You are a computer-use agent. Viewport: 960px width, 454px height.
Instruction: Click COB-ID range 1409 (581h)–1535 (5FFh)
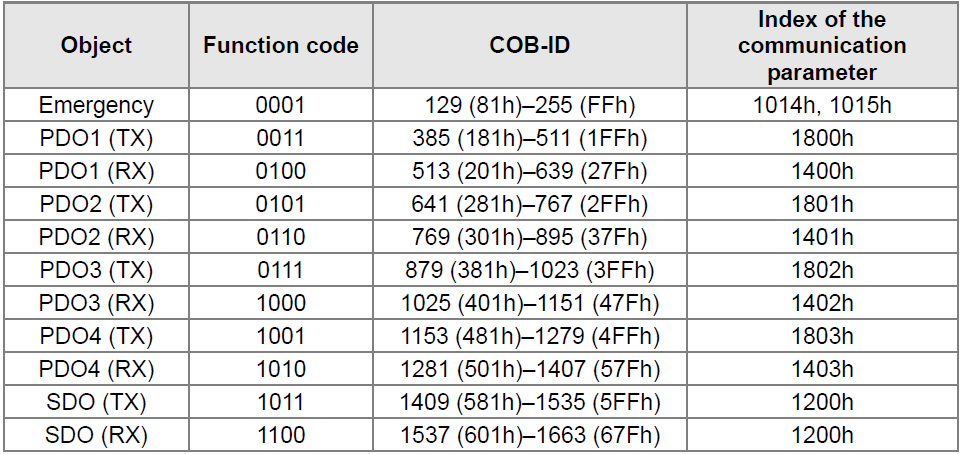coord(530,403)
